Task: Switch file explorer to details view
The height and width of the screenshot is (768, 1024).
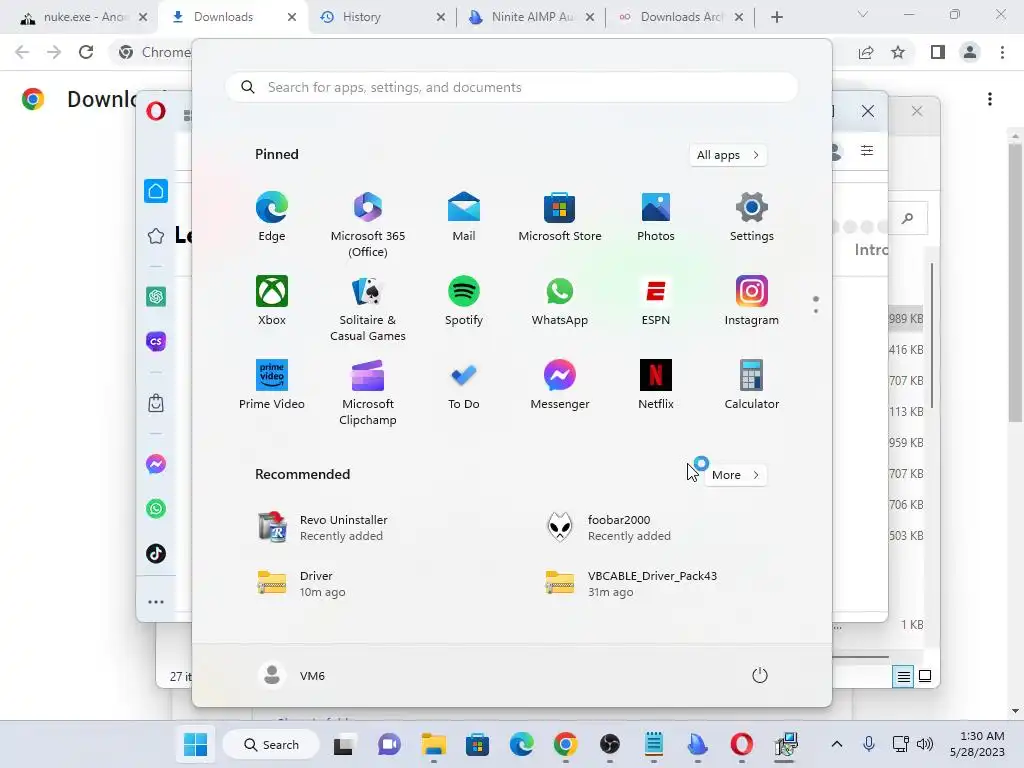Action: 903,677
